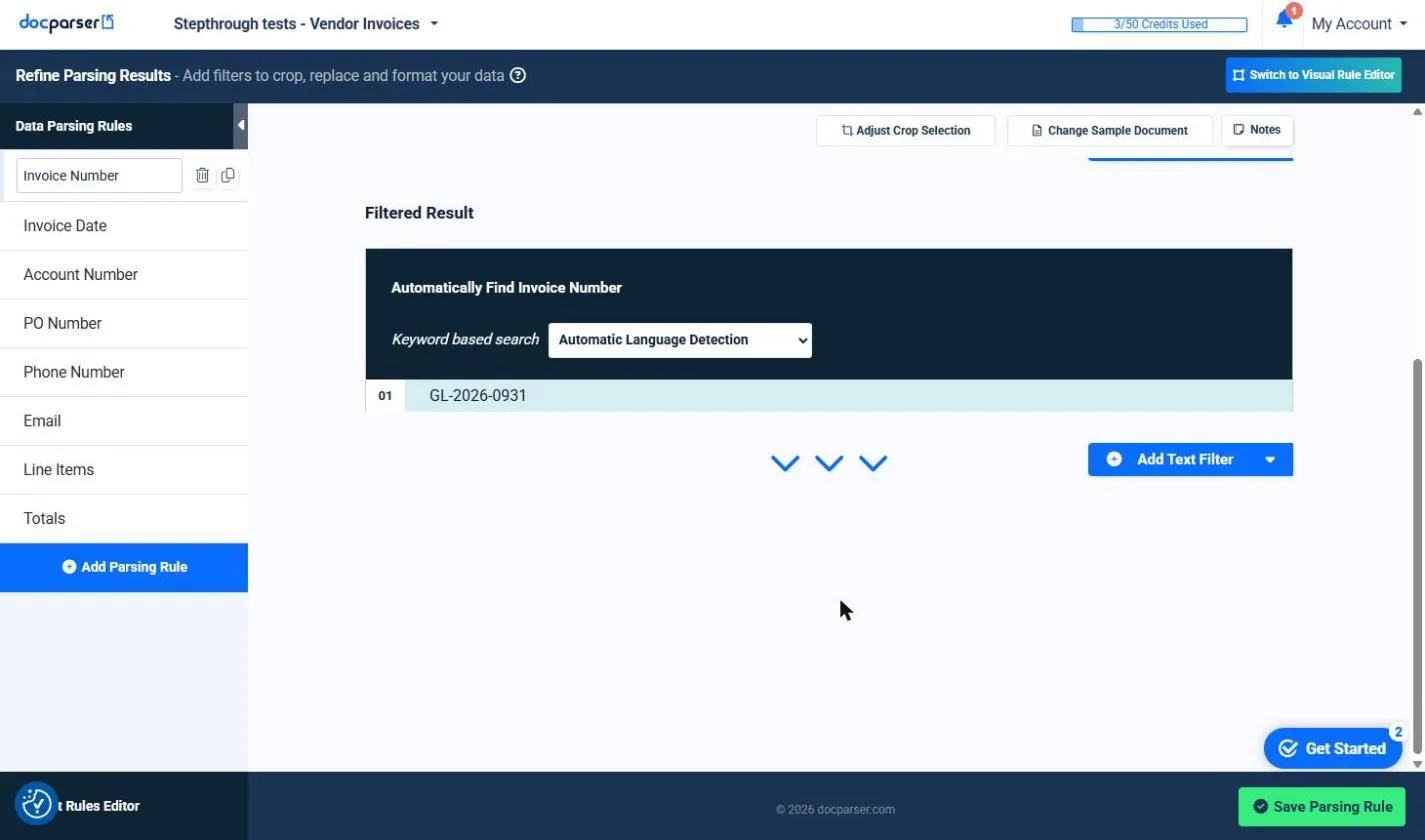Save the parsing rule
The width and height of the screenshot is (1425, 840).
pos(1322,807)
